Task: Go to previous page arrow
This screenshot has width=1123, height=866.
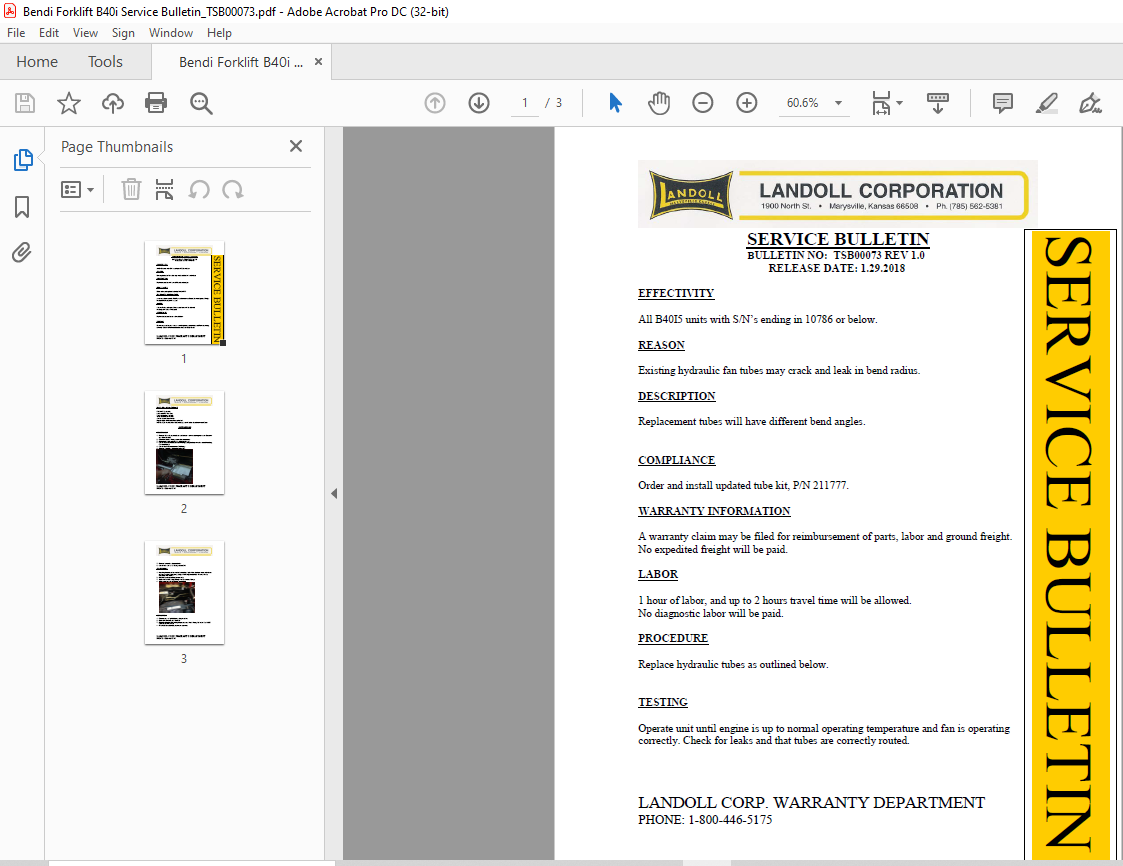Action: tap(435, 103)
